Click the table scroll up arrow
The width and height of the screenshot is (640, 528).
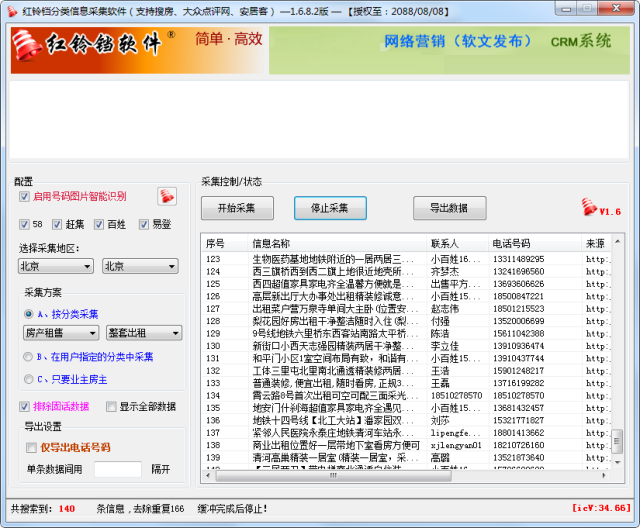pos(617,242)
